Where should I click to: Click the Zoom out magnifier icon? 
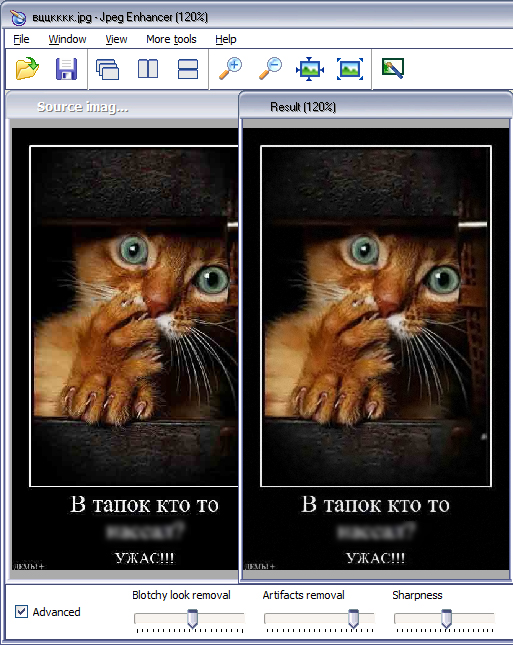[270, 68]
